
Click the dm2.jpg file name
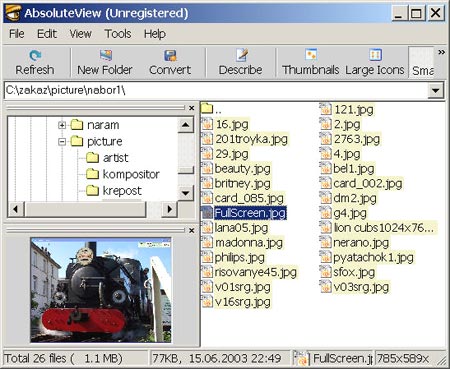(x=355, y=198)
